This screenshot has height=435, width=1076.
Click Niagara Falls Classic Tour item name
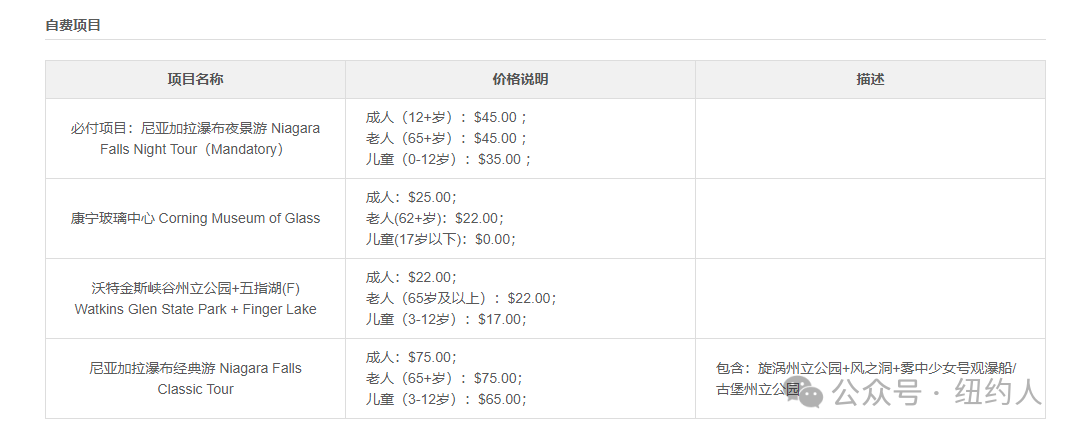(196, 378)
